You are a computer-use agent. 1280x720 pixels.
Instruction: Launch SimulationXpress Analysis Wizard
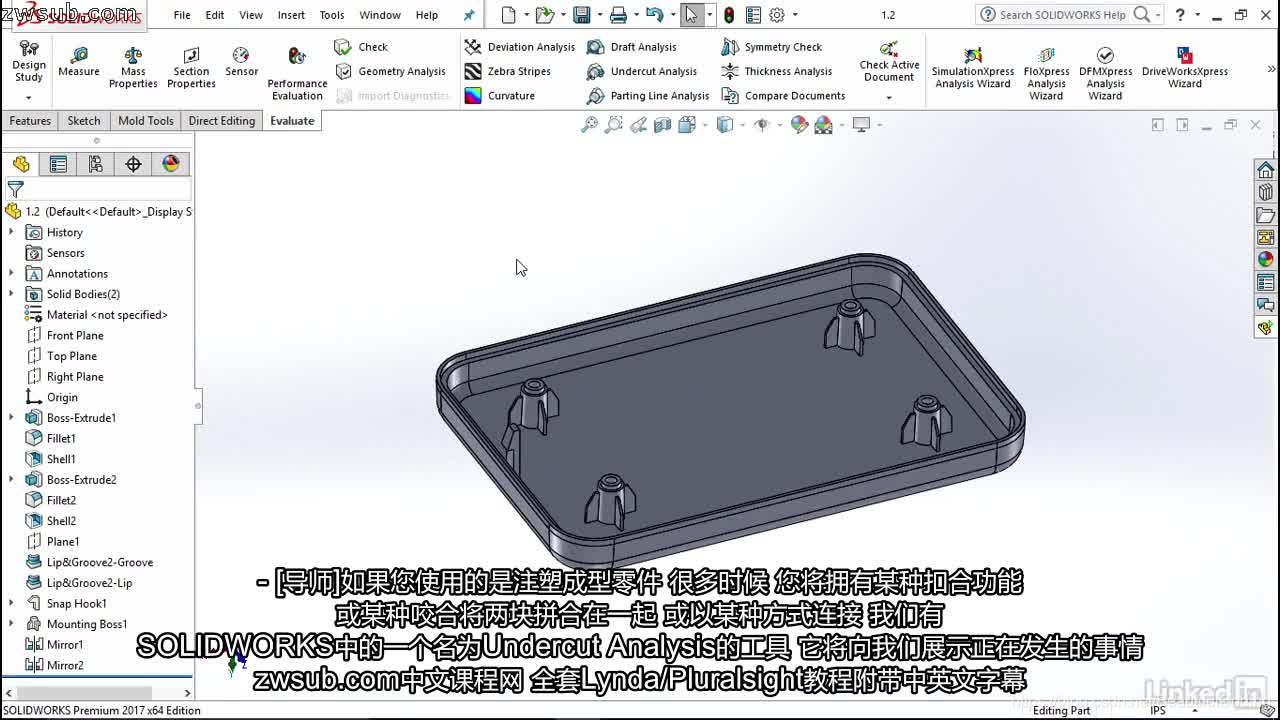click(973, 68)
